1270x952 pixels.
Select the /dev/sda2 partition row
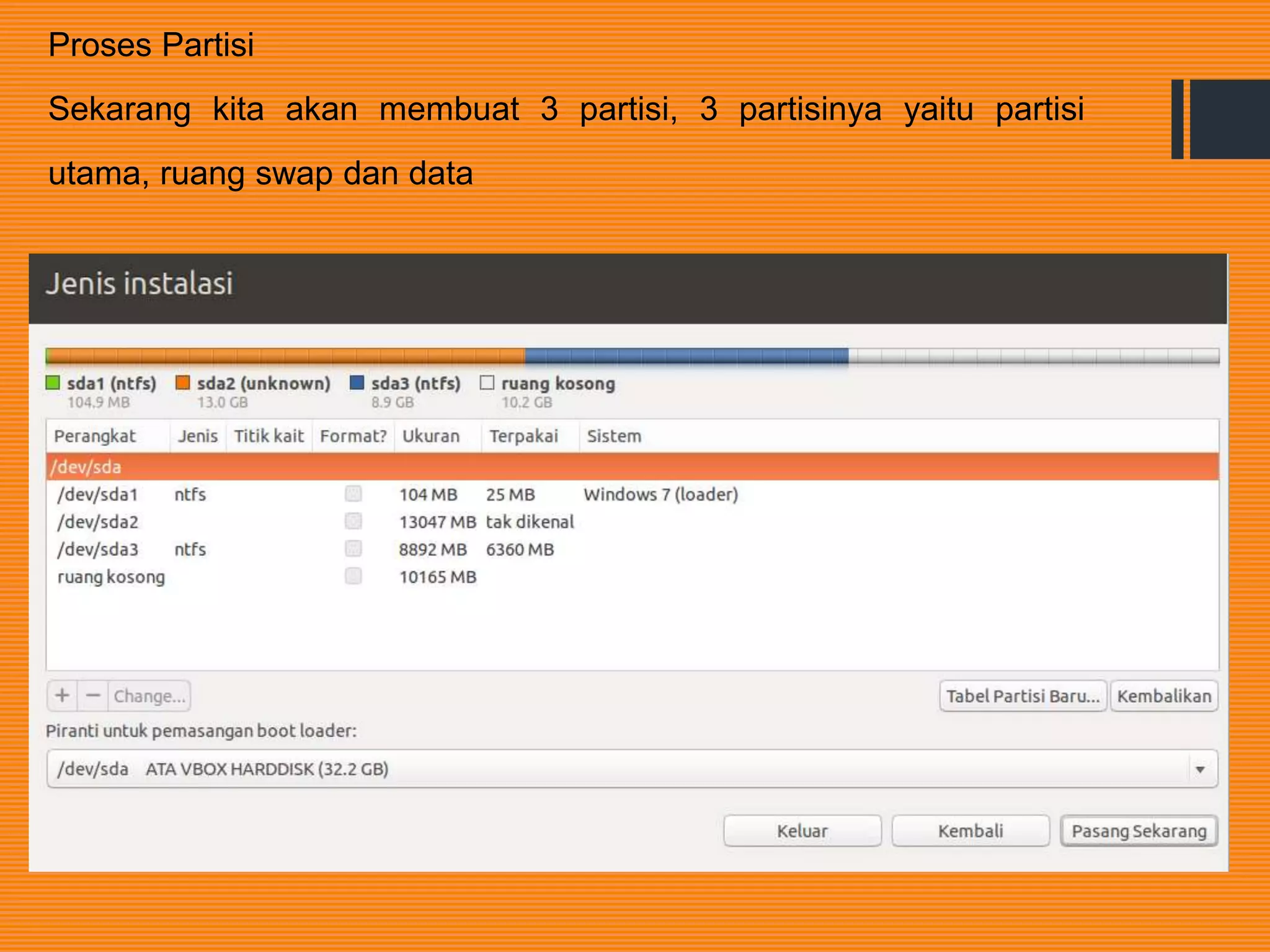[633, 521]
